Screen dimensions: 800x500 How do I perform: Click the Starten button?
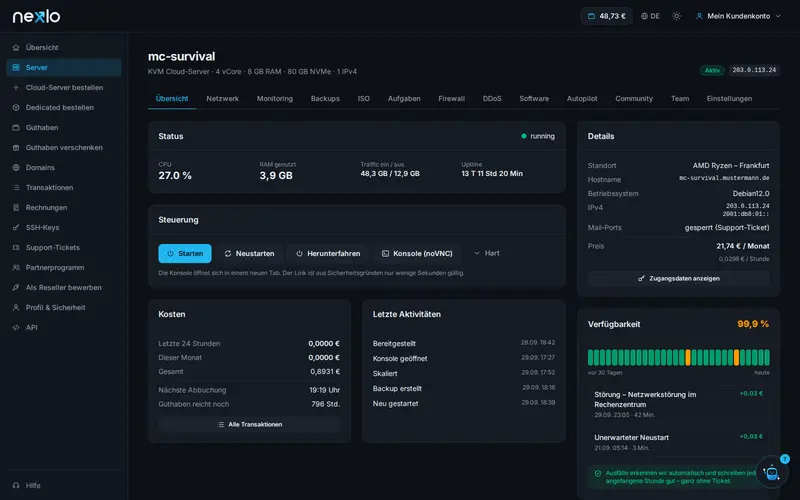[x=185, y=253]
